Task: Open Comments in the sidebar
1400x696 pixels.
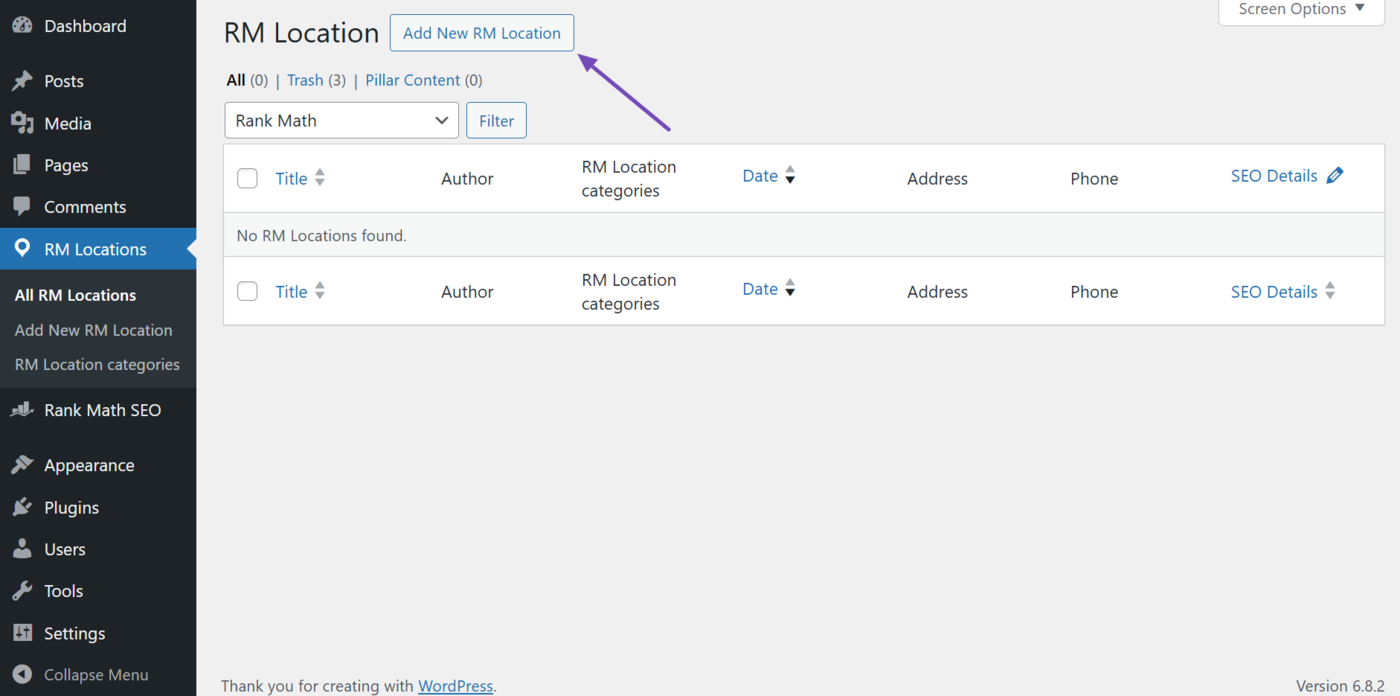Action: coord(98,207)
